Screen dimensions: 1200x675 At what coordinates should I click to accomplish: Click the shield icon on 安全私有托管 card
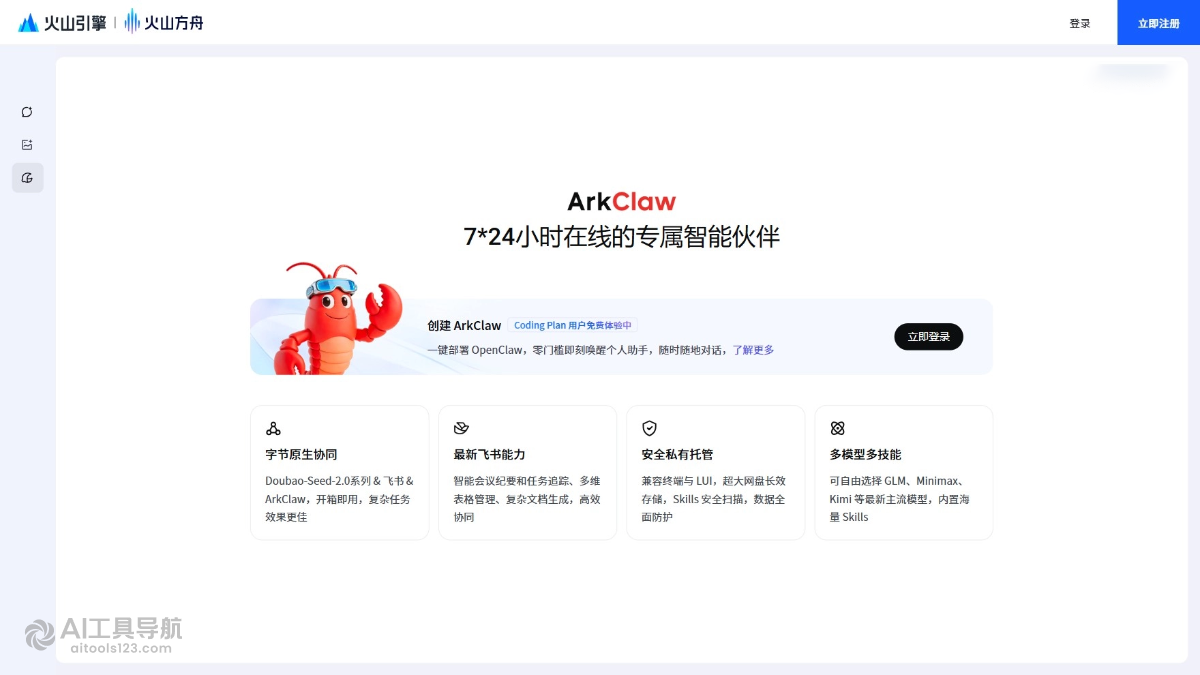(x=649, y=428)
